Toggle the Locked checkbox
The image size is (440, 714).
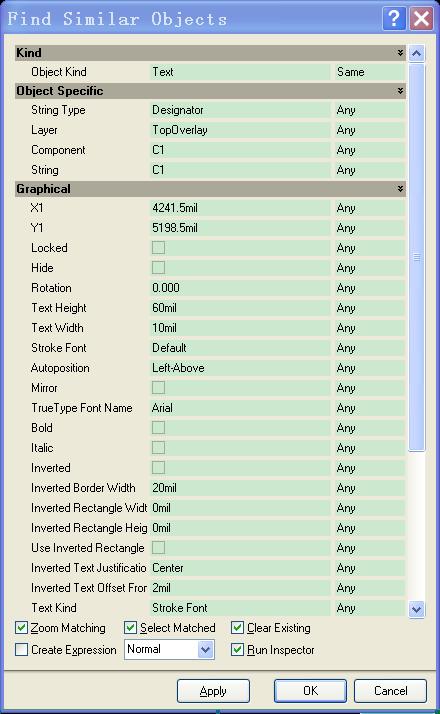158,248
